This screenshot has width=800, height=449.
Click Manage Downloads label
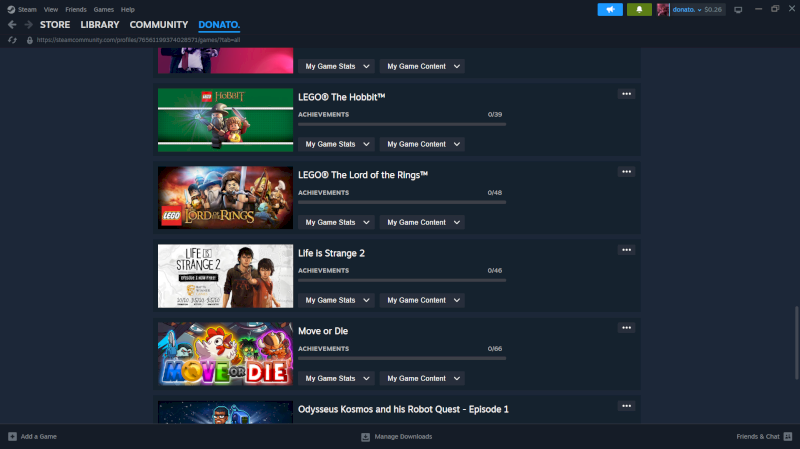[x=403, y=437]
